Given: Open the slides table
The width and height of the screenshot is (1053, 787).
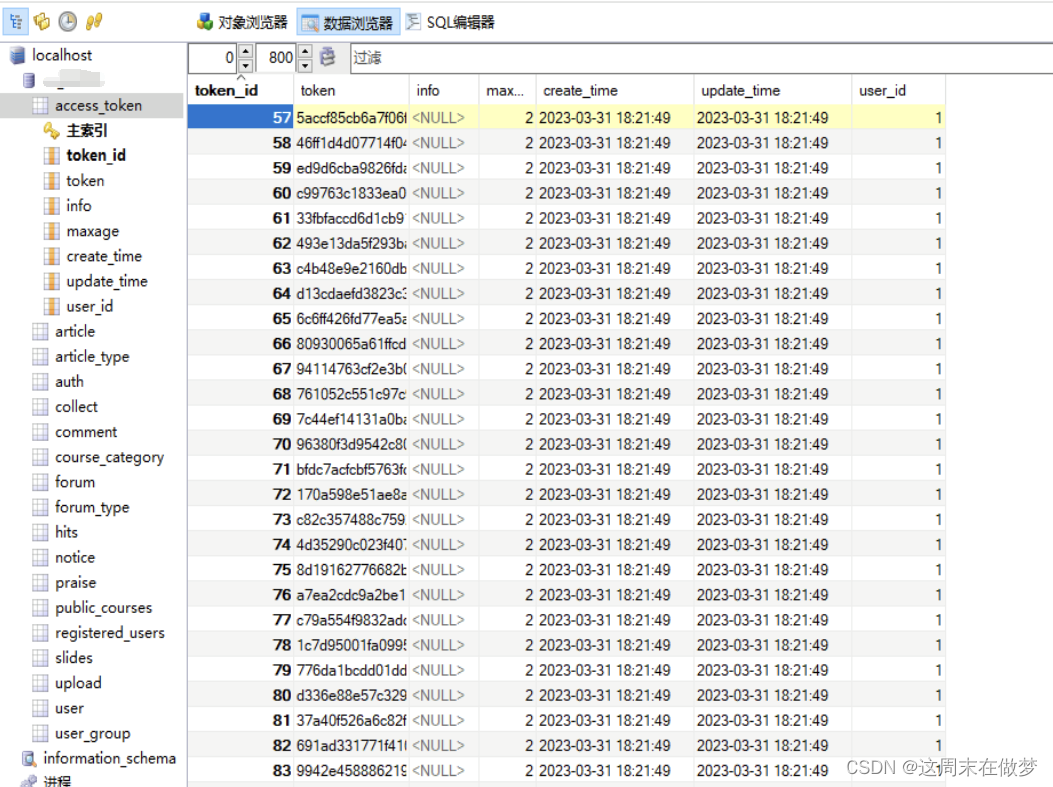Looking at the screenshot, I should click(74, 657).
